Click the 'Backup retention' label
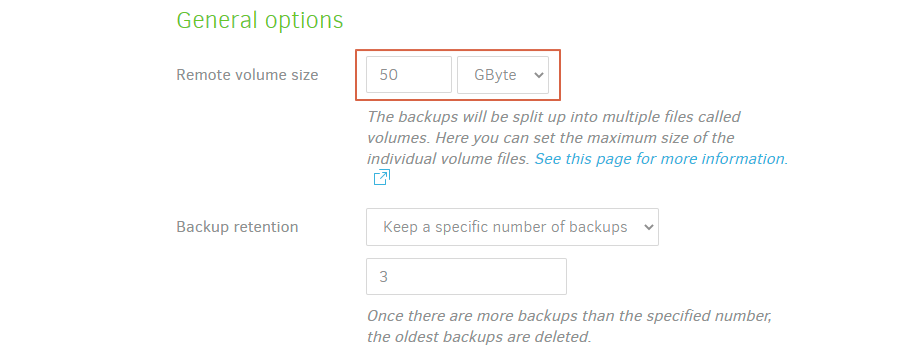Viewport: 924px width, 360px height. tap(237, 227)
